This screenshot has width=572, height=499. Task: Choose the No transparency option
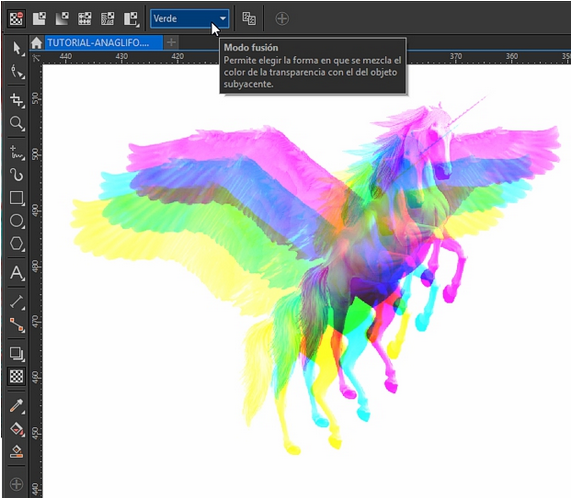point(16,19)
